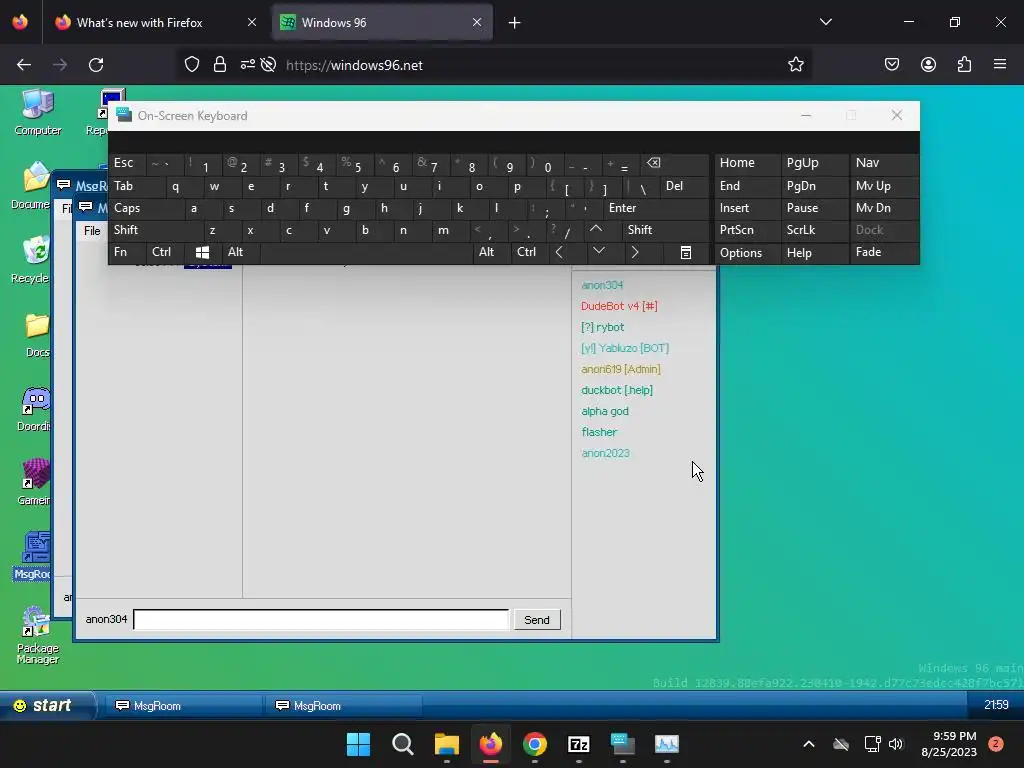Click the down arrow key
1024x768 pixels.
pyautogui.click(x=599, y=252)
